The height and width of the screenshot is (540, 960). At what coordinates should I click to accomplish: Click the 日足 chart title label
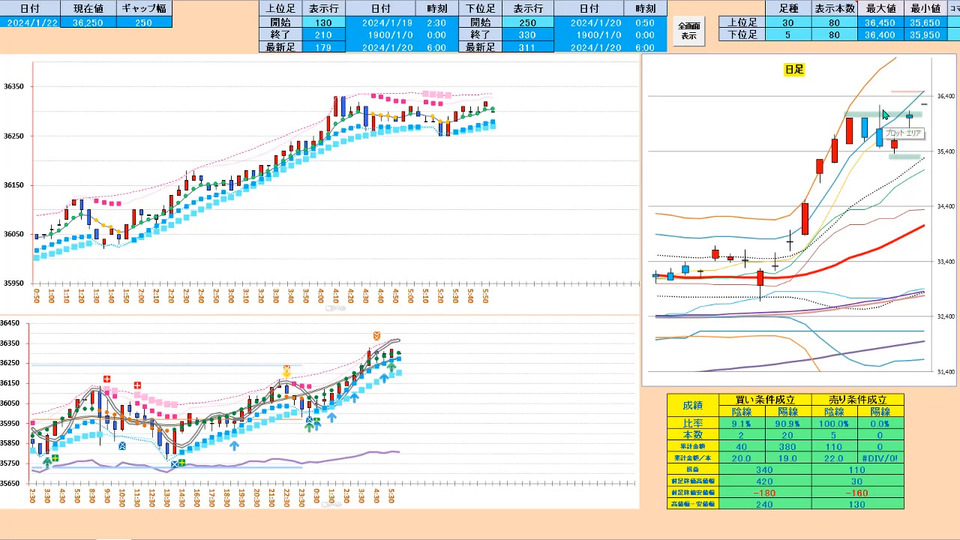tap(794, 70)
